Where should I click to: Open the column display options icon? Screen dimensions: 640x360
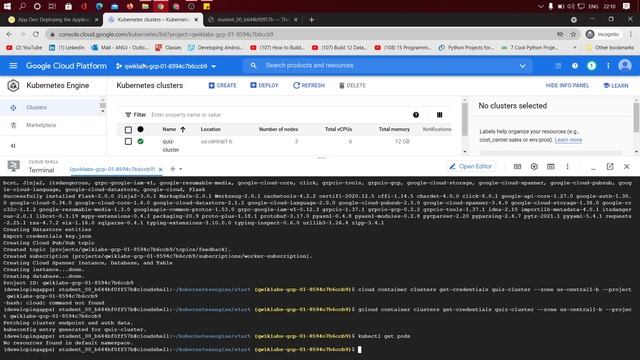click(440, 115)
